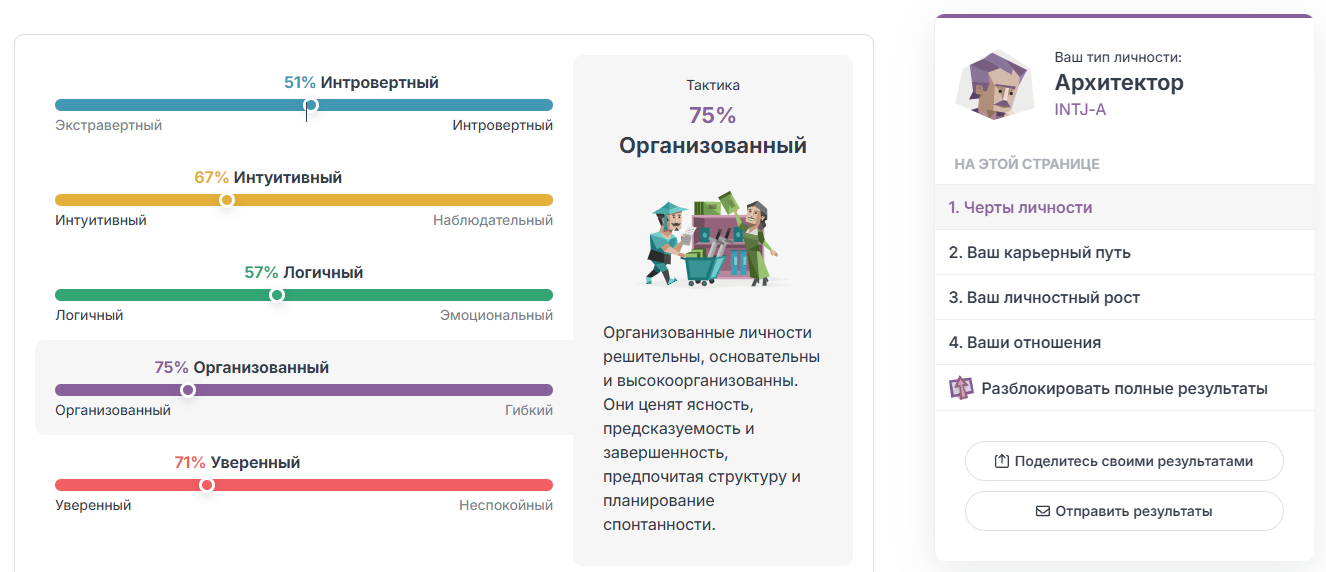Screen dimensions: 1326x572
Task: Select the 57% Логичный trait heading
Action: [304, 272]
